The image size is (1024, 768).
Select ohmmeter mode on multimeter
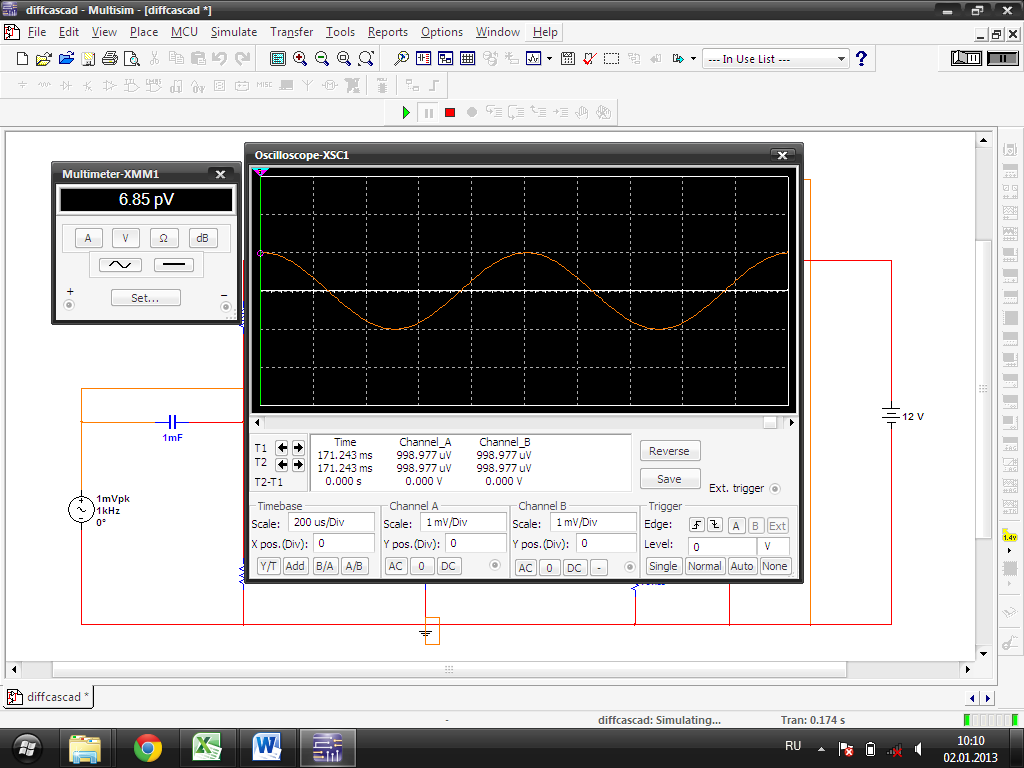(x=163, y=238)
